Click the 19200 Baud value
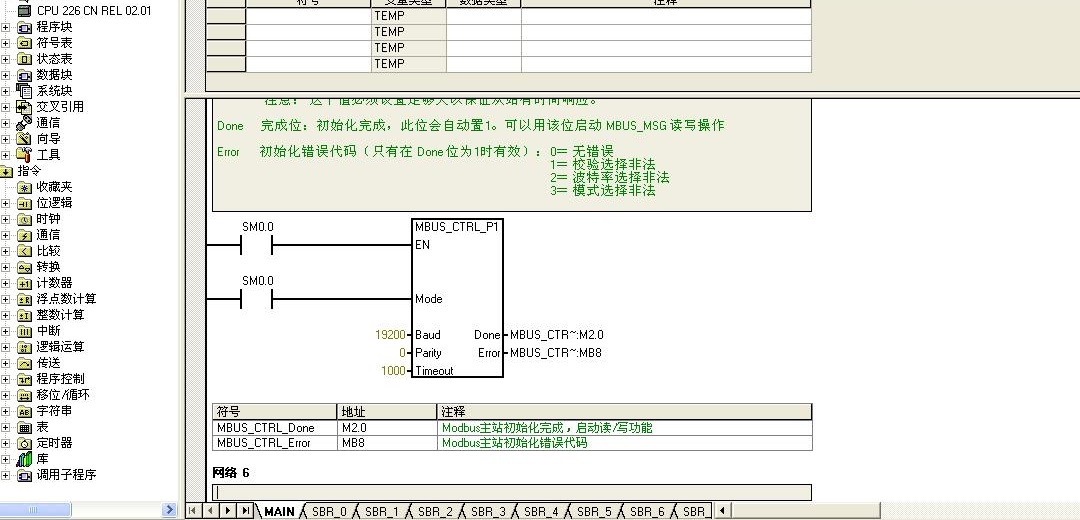 (390, 335)
